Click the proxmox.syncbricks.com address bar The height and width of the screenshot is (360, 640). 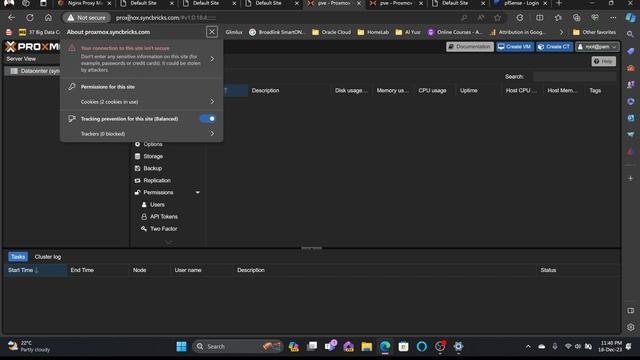tap(286, 18)
